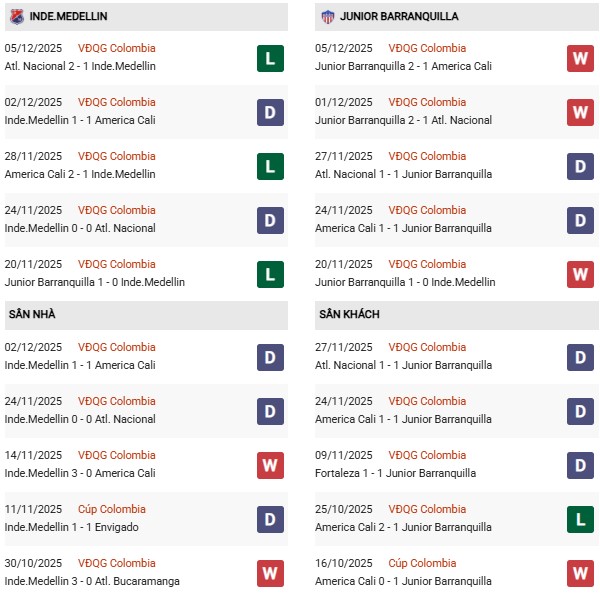Click D badge beside Inde.Medellin 1-1 Envigado

tap(270, 519)
